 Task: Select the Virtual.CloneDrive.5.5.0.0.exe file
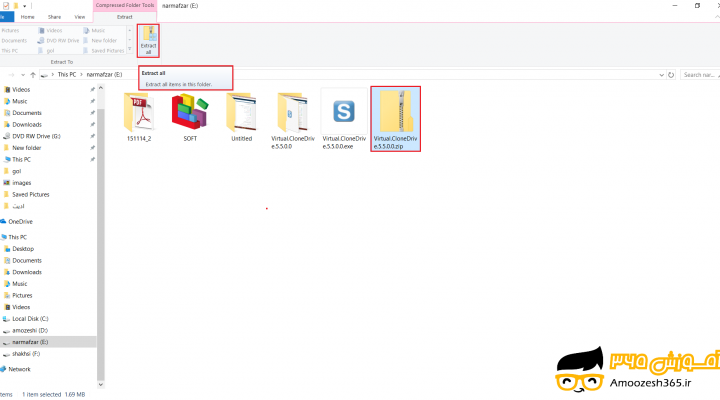344,121
